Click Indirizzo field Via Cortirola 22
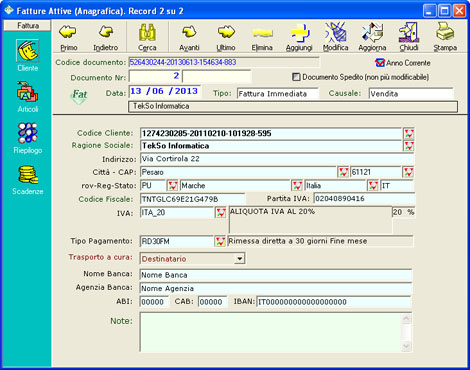 point(277,159)
